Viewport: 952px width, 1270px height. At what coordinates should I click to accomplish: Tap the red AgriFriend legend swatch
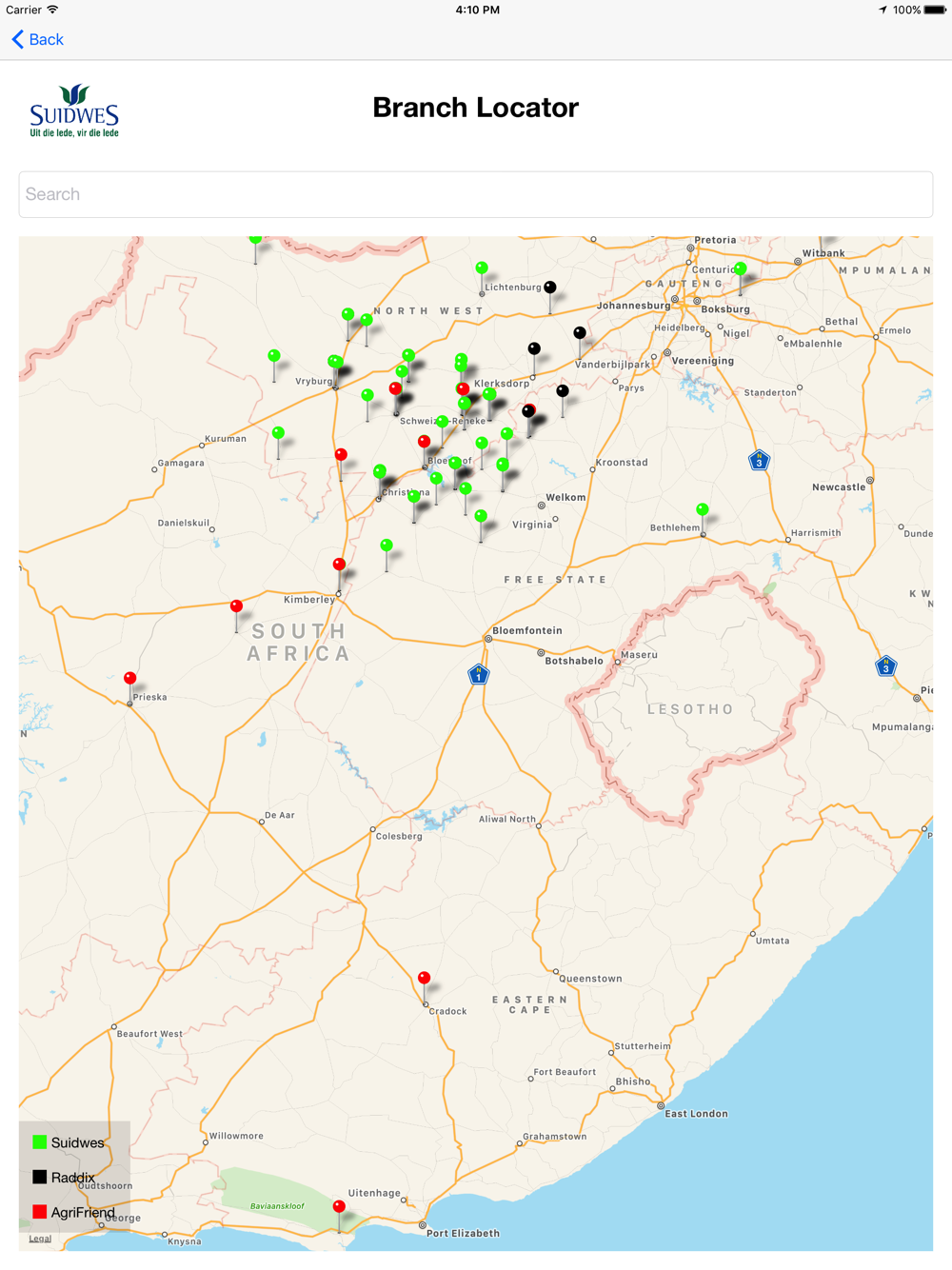click(40, 1212)
